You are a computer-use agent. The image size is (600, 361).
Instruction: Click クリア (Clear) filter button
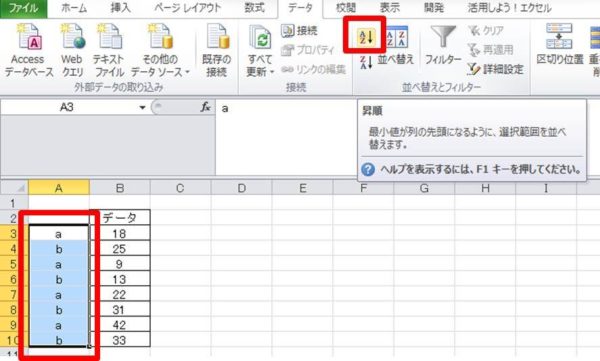[486, 30]
